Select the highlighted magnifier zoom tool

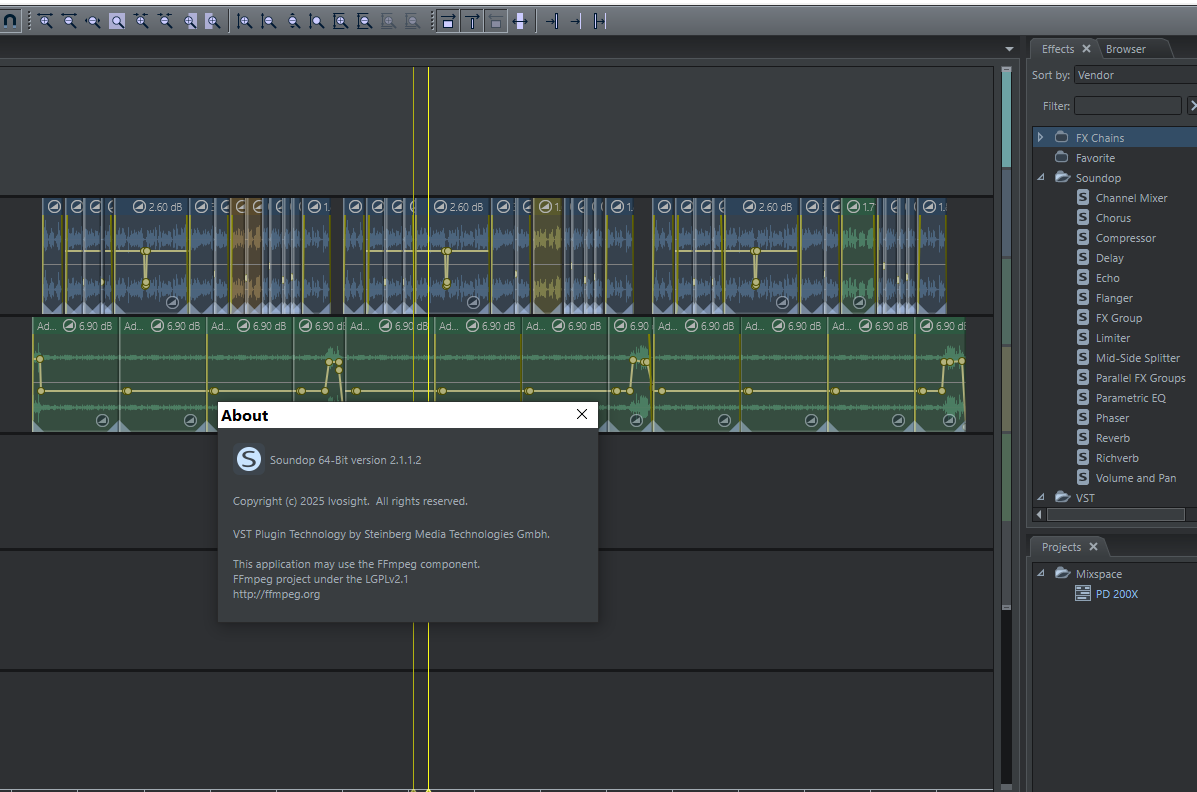[x=117, y=20]
